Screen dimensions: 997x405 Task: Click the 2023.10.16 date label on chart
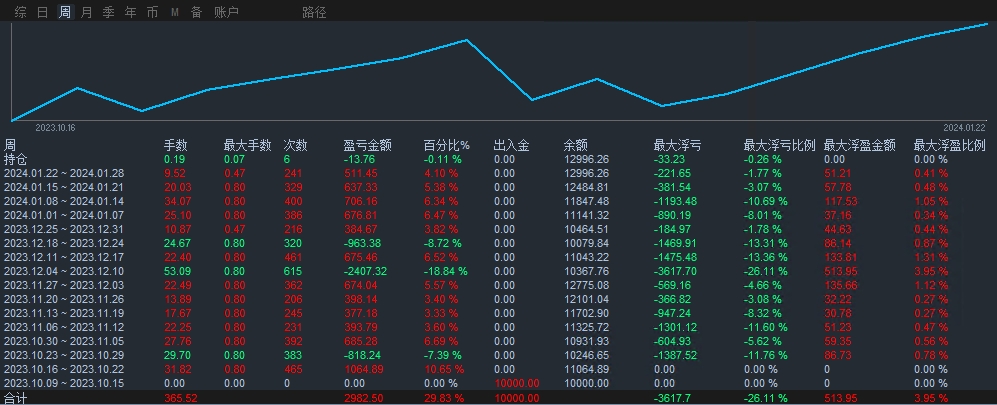pos(55,128)
